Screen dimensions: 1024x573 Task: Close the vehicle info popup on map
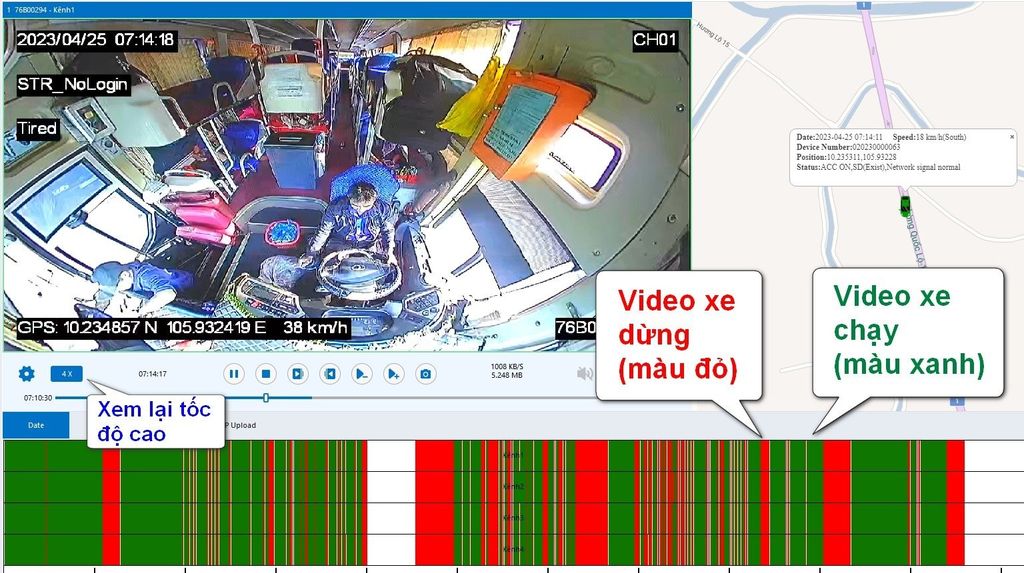[x=1012, y=137]
